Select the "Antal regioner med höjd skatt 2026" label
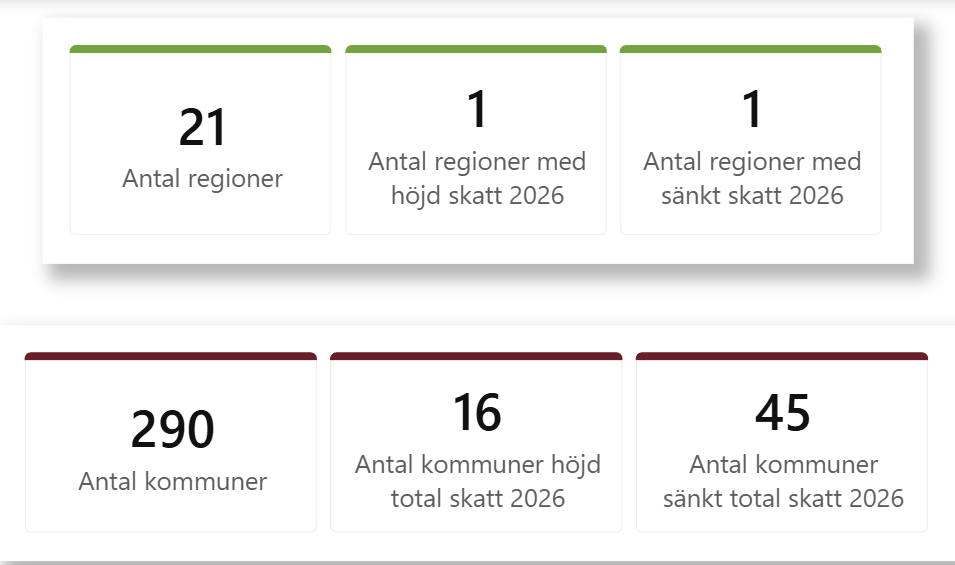 tap(477, 178)
